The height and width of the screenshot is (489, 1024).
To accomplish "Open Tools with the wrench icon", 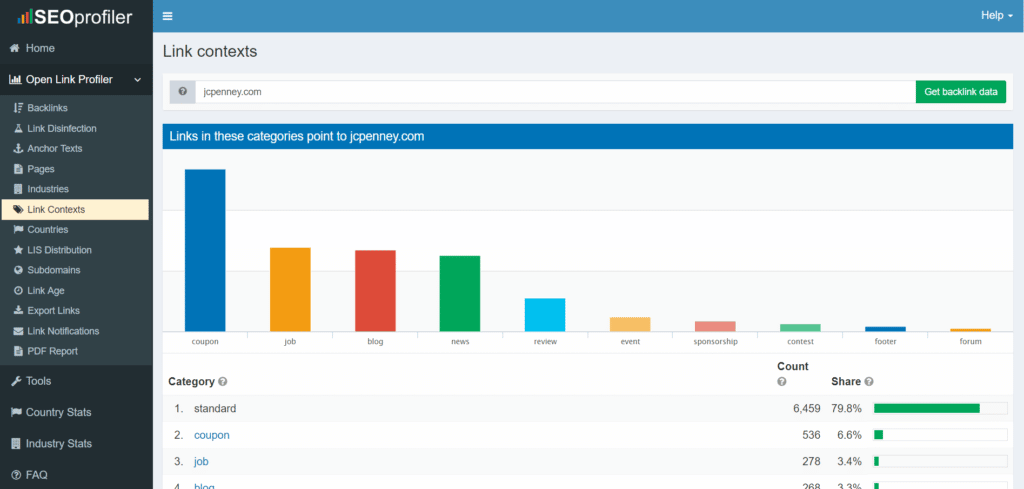I will pos(16,381).
